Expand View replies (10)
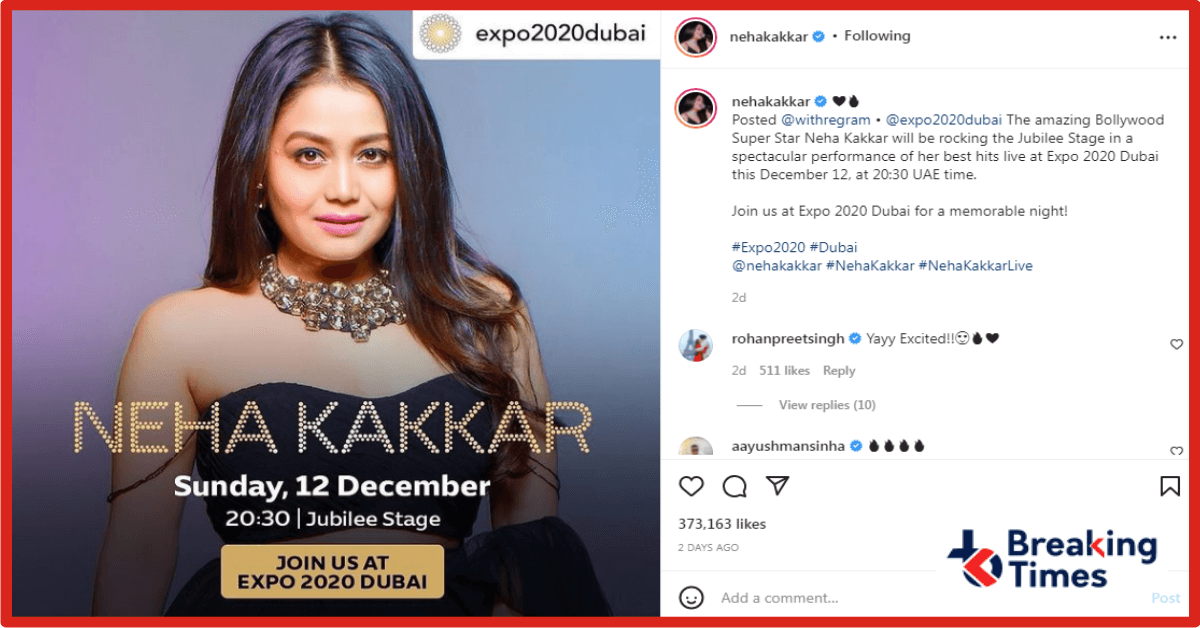The width and height of the screenshot is (1200, 628). tap(827, 405)
